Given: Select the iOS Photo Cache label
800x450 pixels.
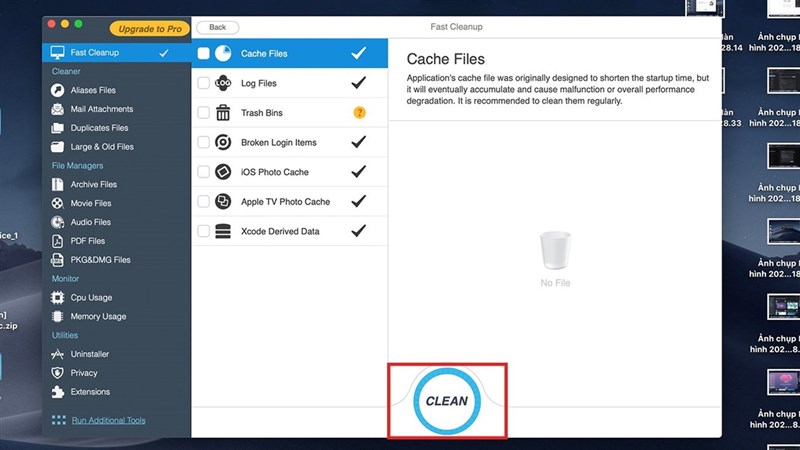Looking at the screenshot, I should point(274,172).
